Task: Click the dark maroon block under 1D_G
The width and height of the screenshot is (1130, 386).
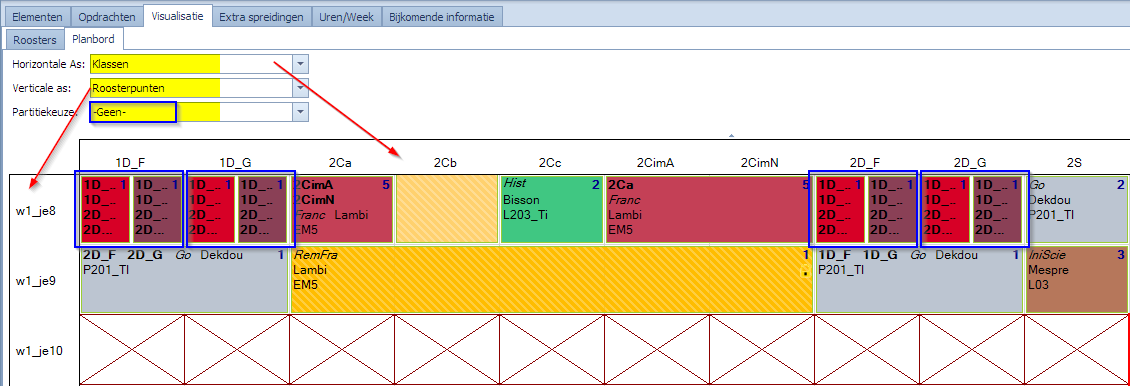Action: click(263, 210)
